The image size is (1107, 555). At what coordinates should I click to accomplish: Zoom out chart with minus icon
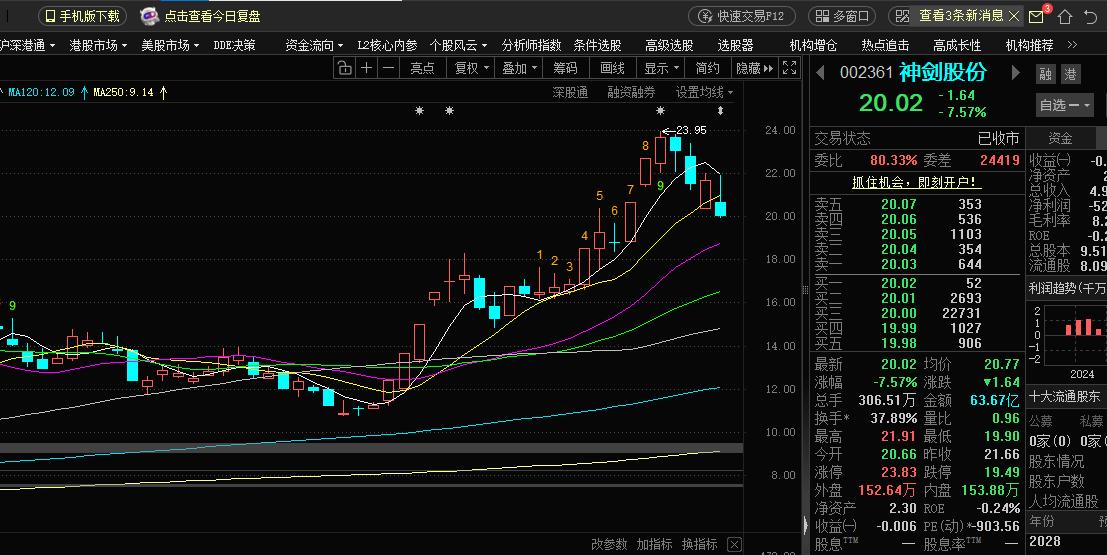[x=388, y=68]
